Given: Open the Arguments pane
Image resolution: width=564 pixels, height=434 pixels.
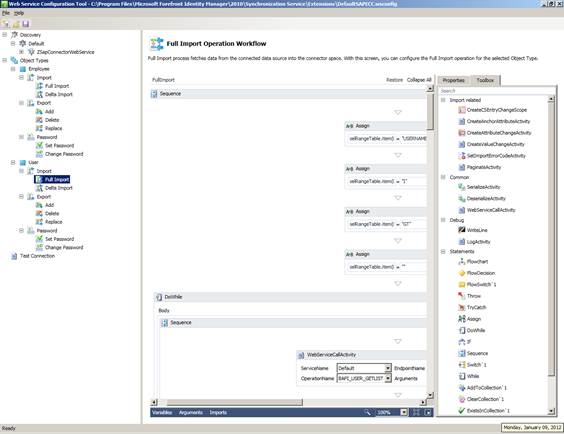Looking at the screenshot, I should [x=191, y=412].
